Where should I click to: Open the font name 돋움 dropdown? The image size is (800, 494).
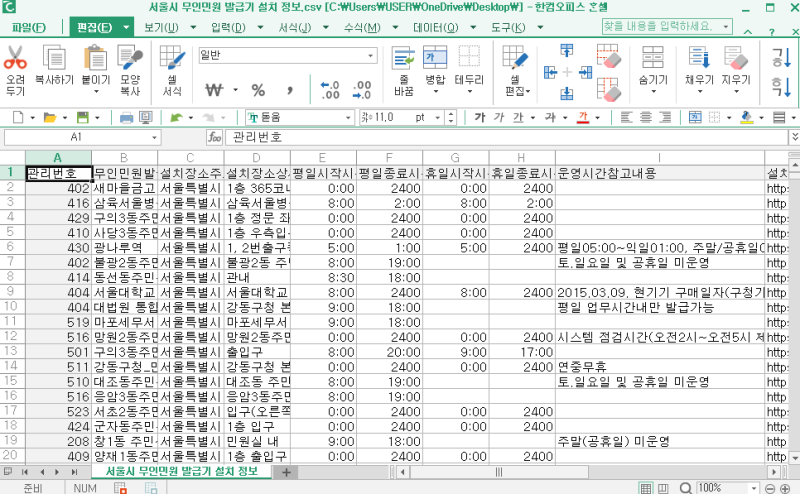click(x=347, y=117)
